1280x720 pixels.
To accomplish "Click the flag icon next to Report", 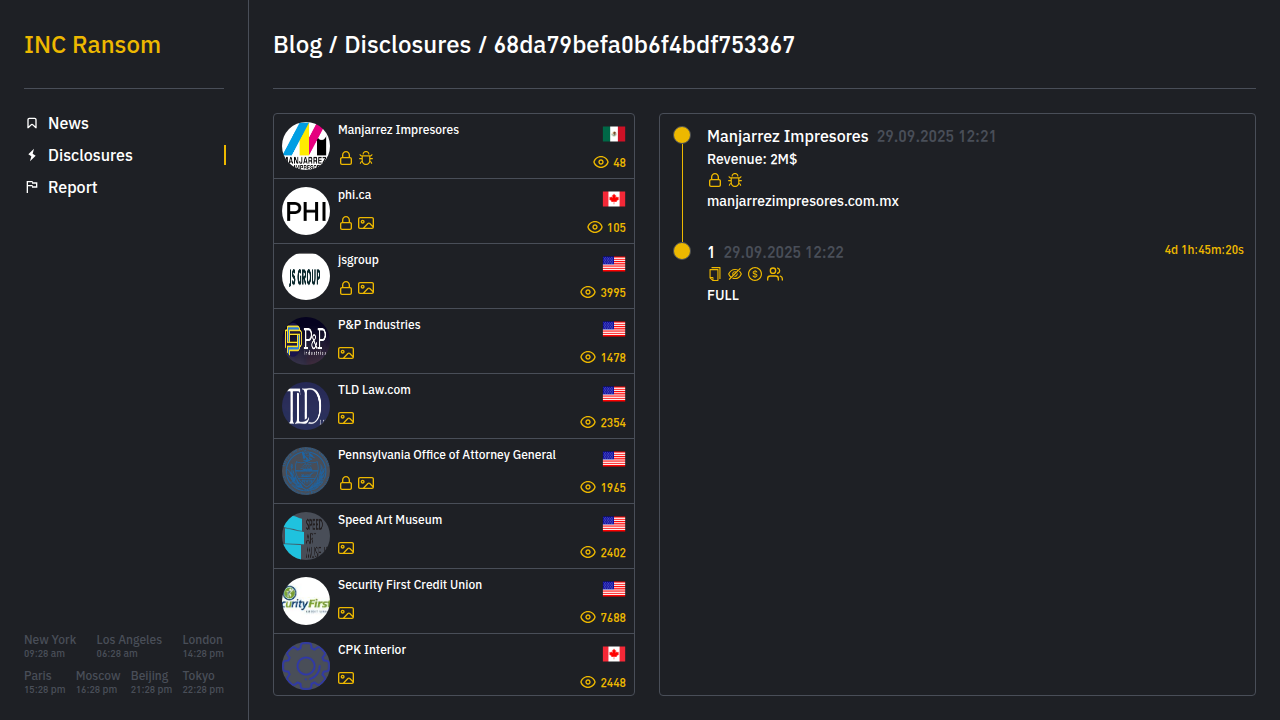I will pyautogui.click(x=32, y=187).
